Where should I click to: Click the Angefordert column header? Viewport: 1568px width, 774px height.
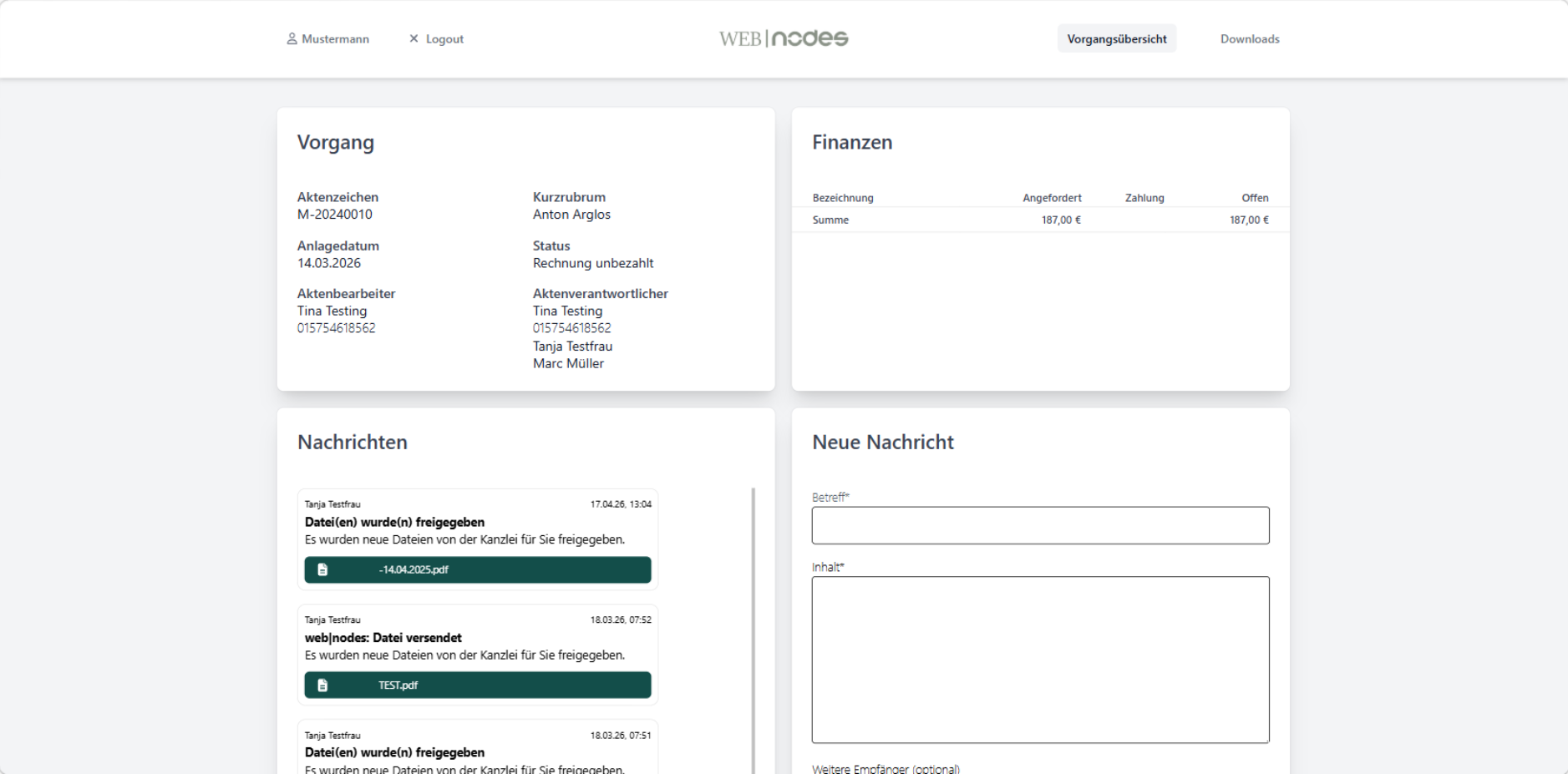coord(1051,199)
